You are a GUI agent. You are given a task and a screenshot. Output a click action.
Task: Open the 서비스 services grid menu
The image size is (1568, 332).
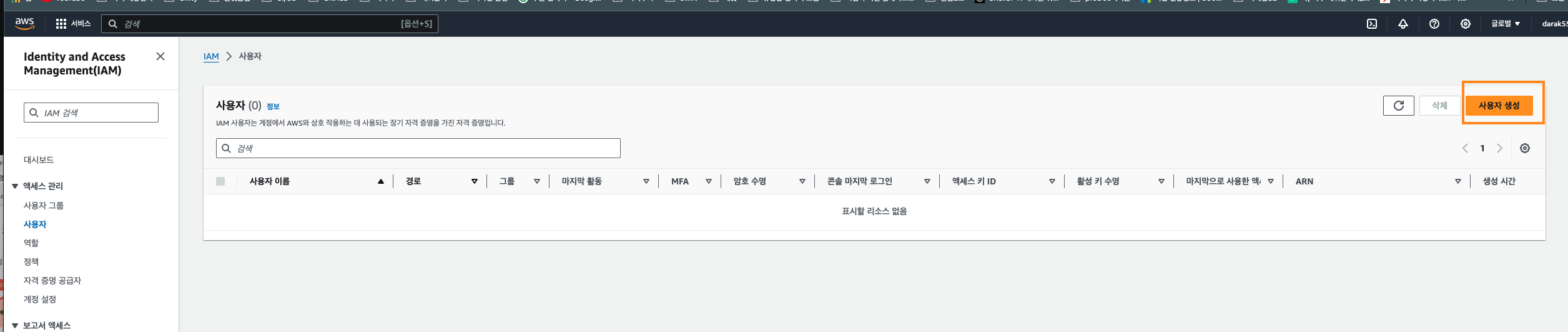[73, 24]
